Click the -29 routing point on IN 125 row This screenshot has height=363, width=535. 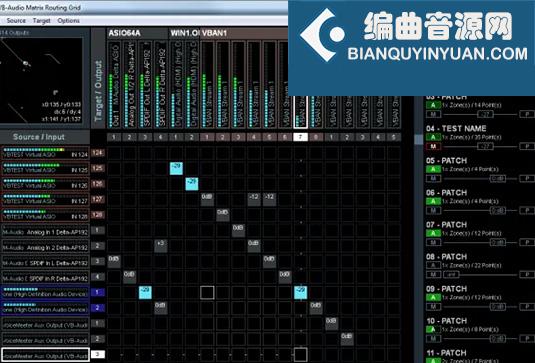point(176,168)
